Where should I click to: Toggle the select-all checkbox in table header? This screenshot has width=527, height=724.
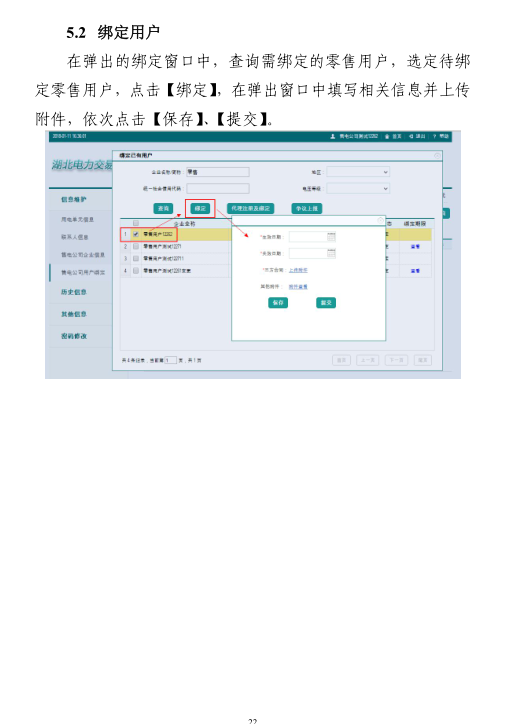tap(136, 223)
